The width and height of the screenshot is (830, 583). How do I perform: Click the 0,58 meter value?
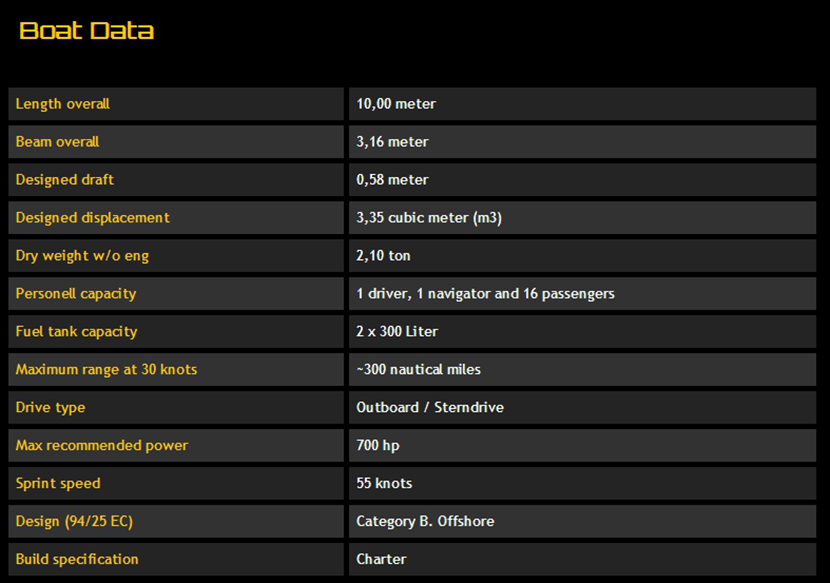click(392, 180)
